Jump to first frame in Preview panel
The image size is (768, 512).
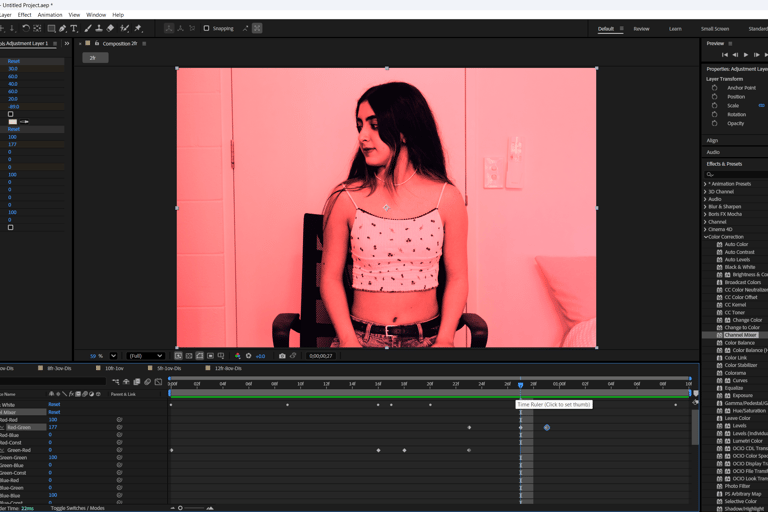pyautogui.click(x=724, y=55)
